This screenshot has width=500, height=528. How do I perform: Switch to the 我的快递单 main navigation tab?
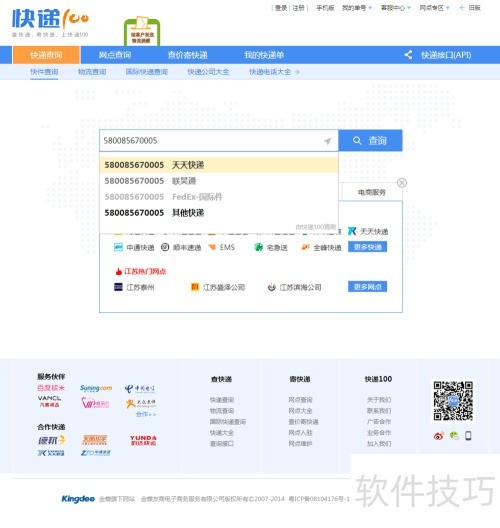point(264,55)
